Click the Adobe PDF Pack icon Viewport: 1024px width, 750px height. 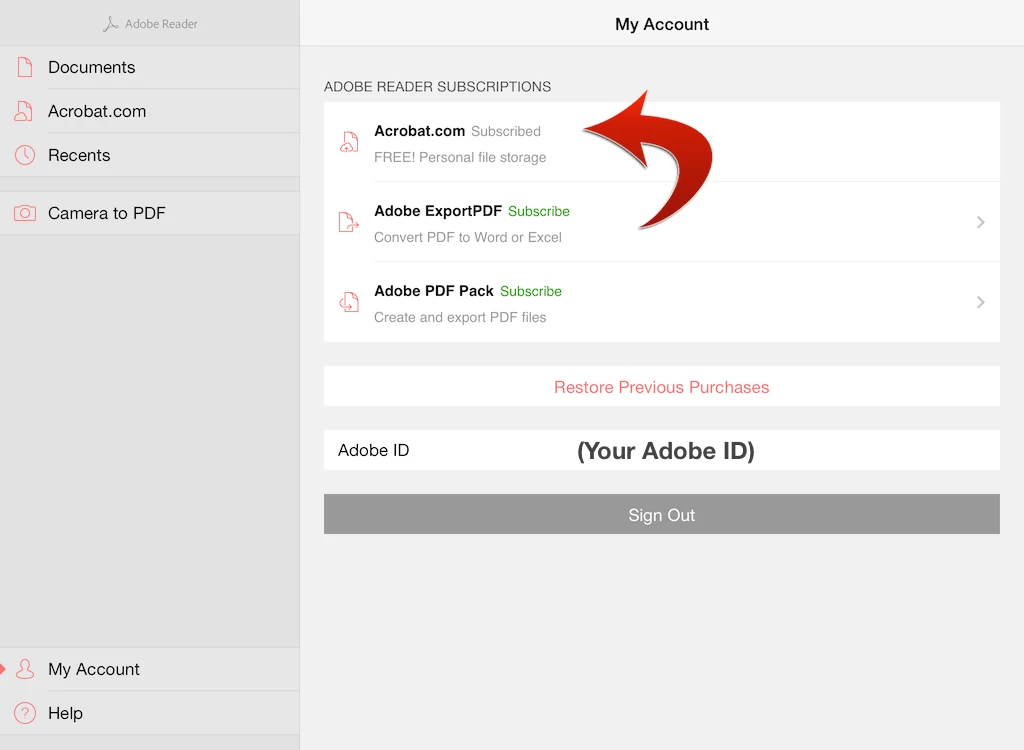(x=349, y=302)
